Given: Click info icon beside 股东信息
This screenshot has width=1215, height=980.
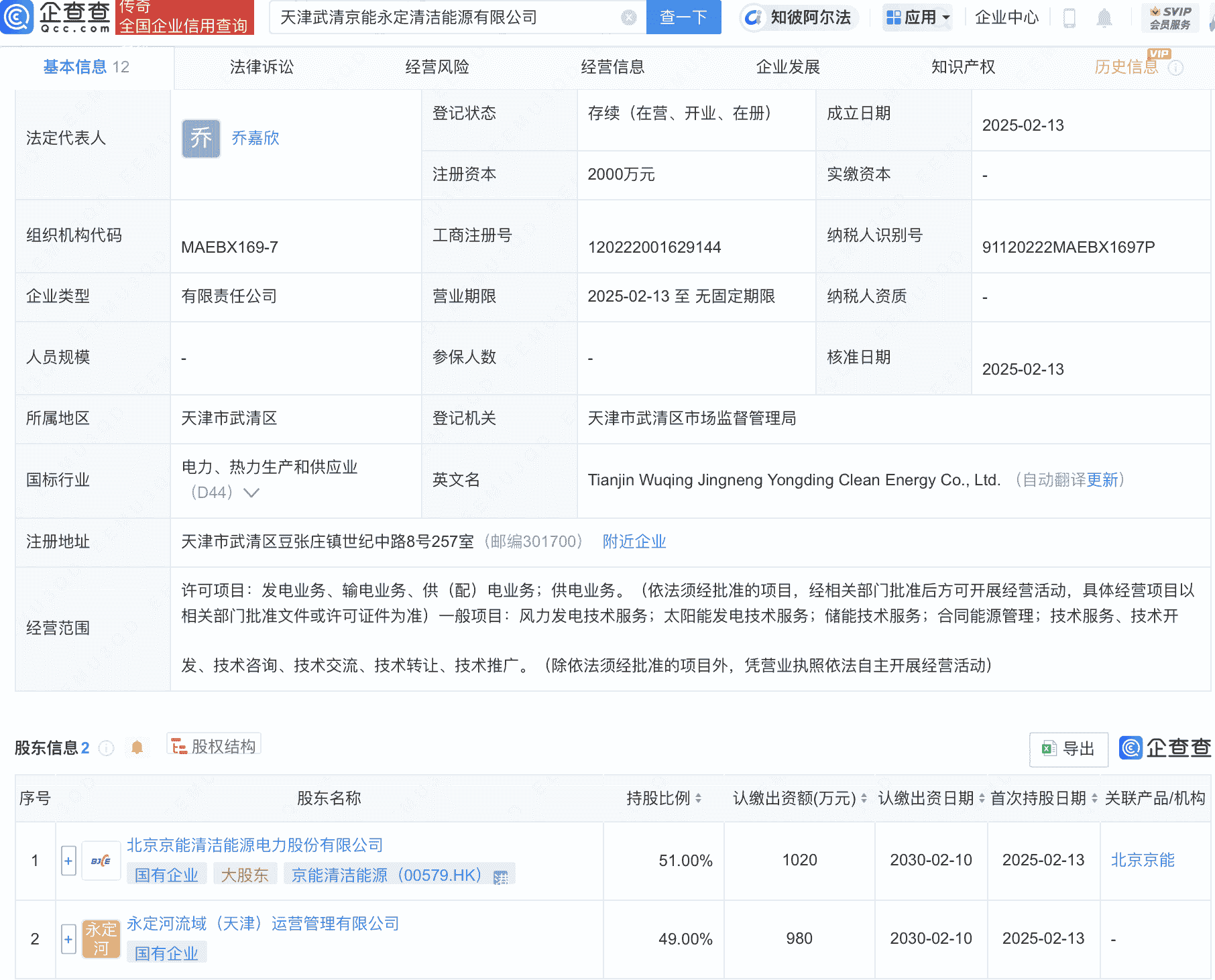Looking at the screenshot, I should tap(107, 749).
